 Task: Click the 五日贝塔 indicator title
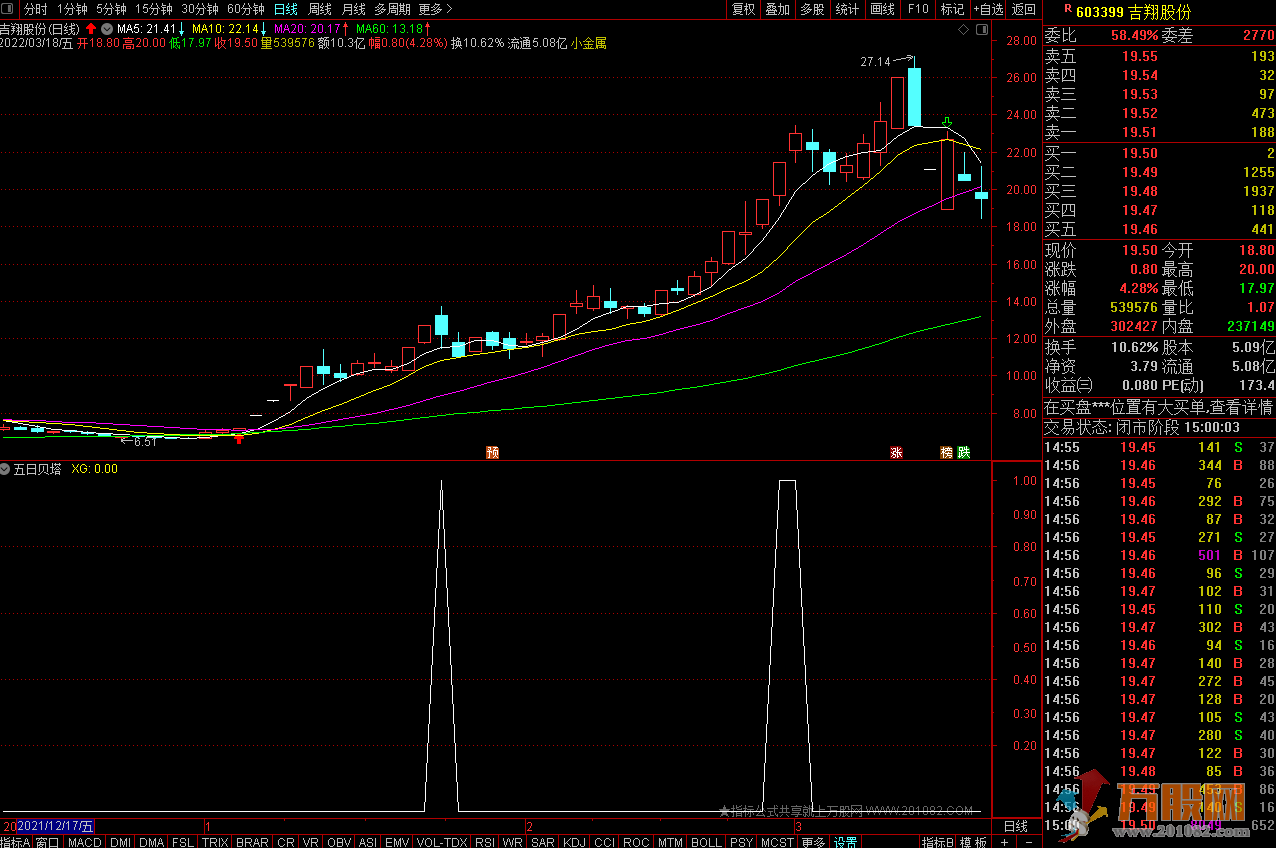click(x=38, y=468)
